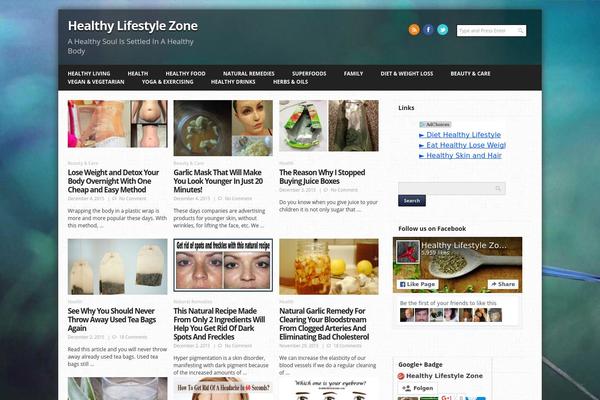Click the Facebook page profile picture

(408, 252)
